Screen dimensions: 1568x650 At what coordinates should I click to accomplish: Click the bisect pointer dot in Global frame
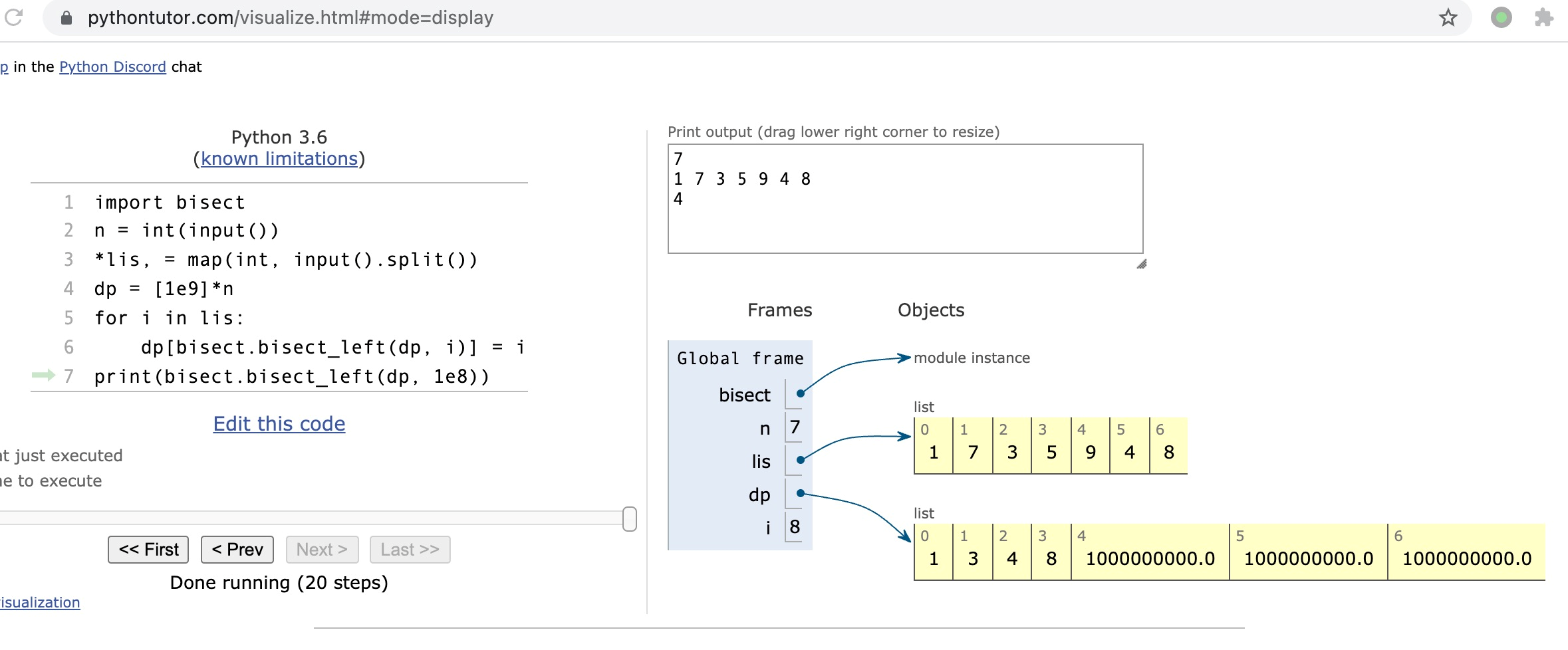[x=801, y=393]
